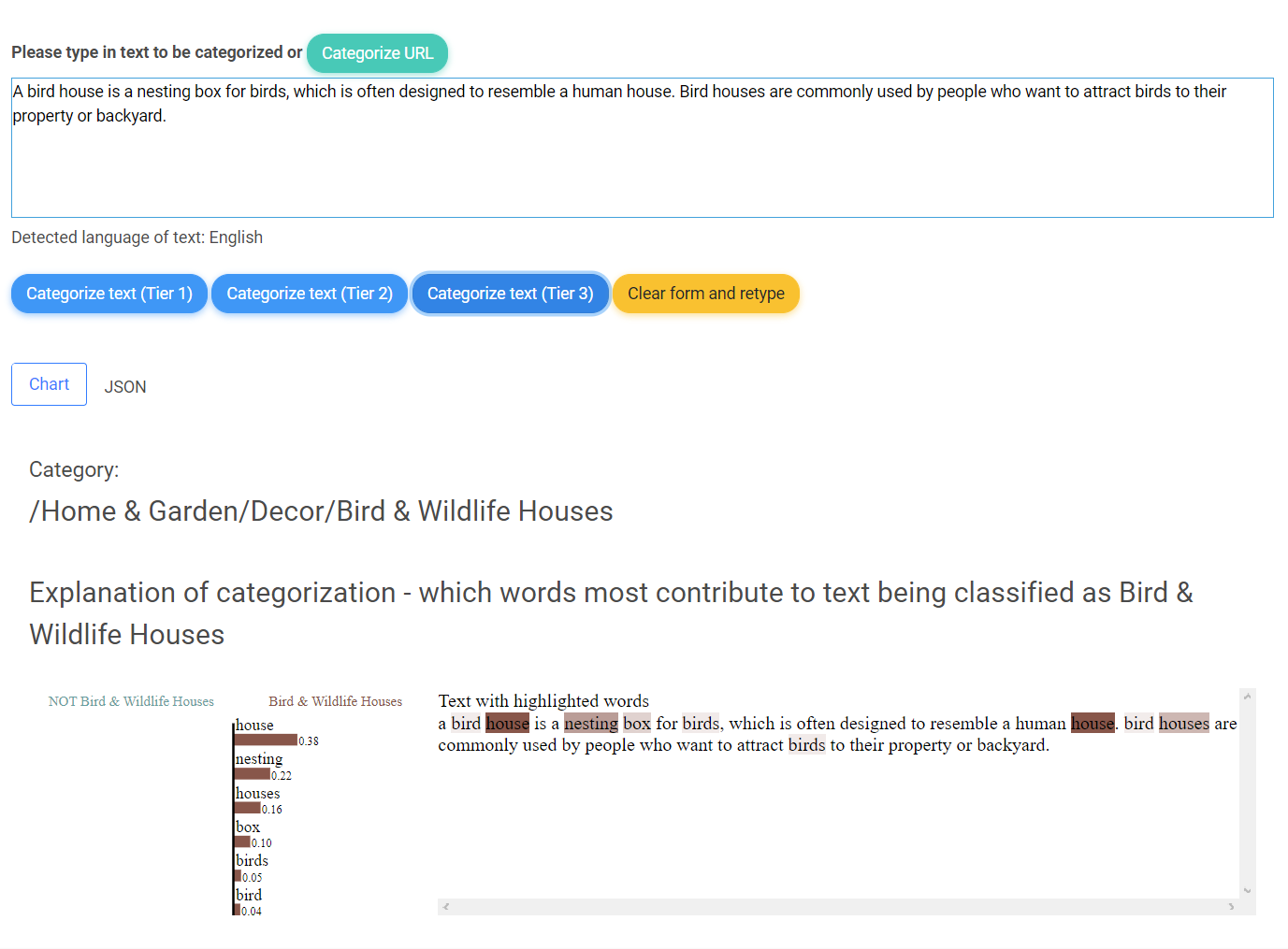The image size is (1288, 949).
Task: Click 'Please type in text to be categorized or' label
Action: [156, 52]
